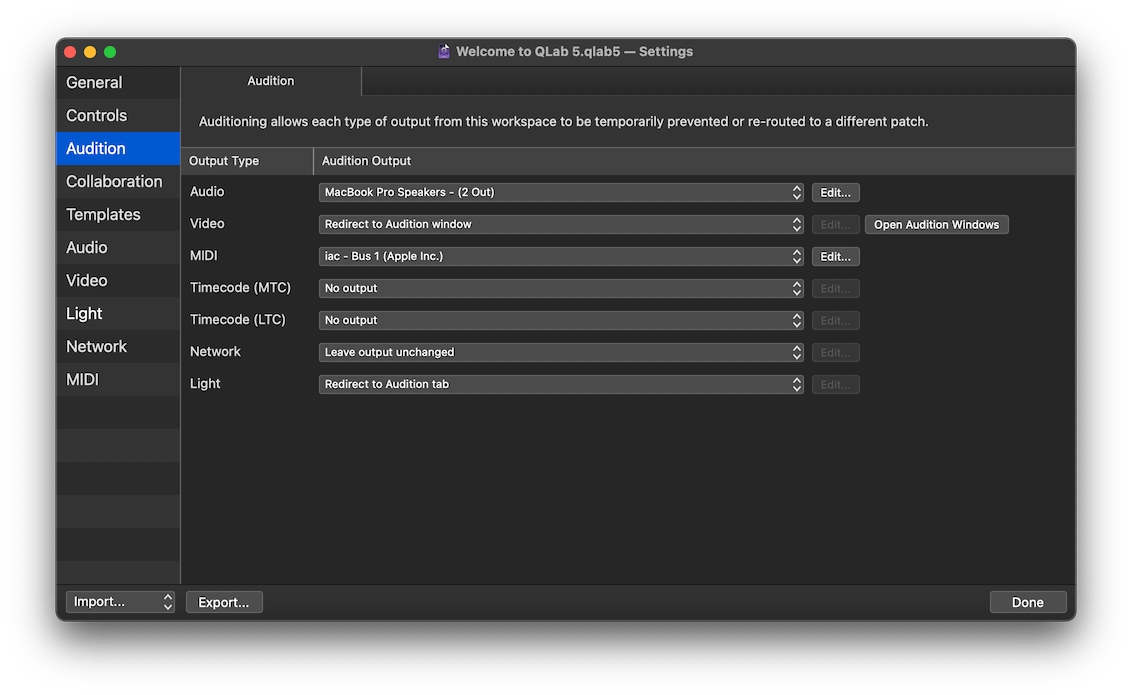1132x695 pixels.
Task: Open the Video settings in sidebar
Action: (x=118, y=281)
